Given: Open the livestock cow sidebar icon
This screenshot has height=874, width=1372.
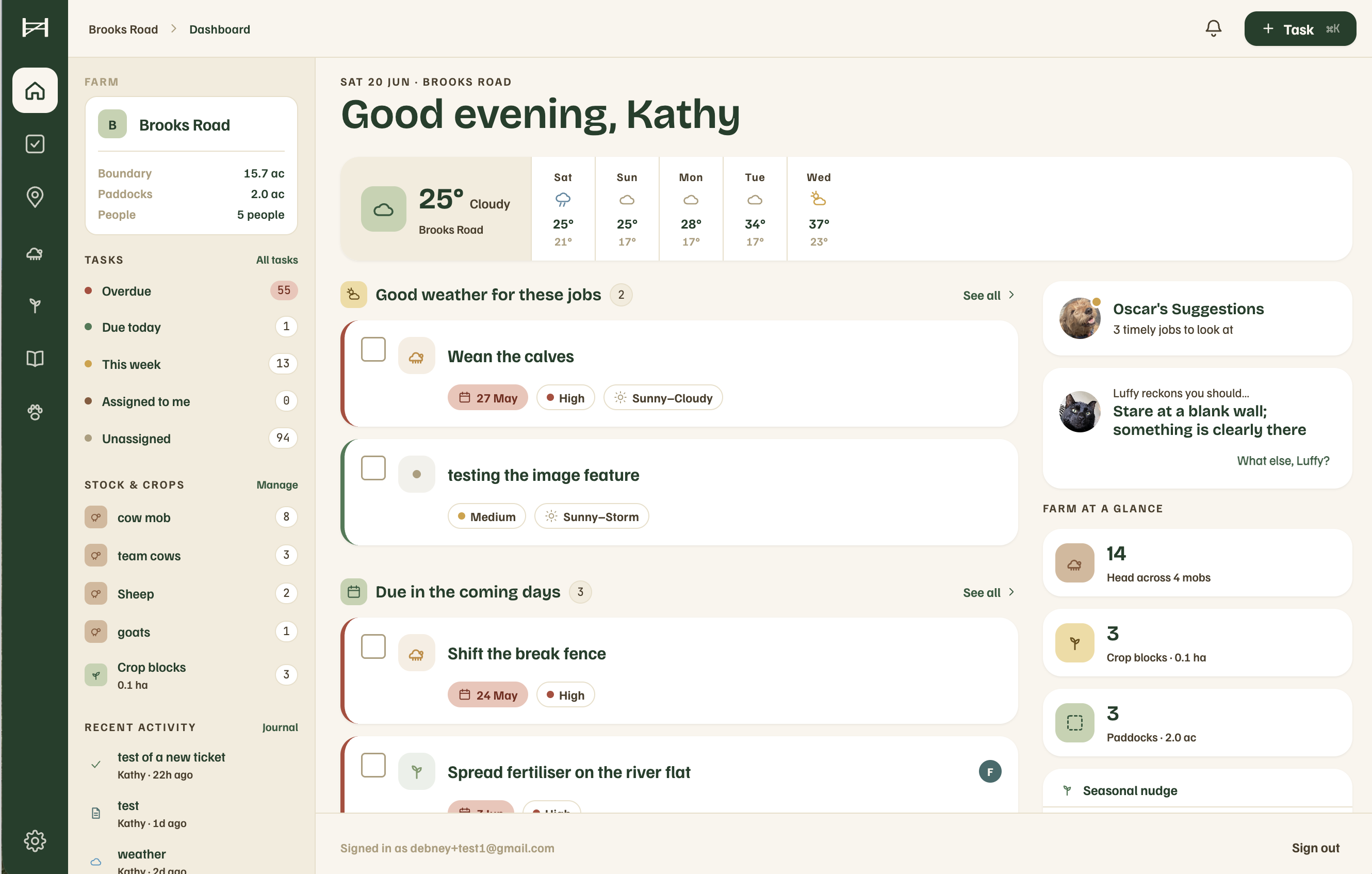Looking at the screenshot, I should pos(35,253).
